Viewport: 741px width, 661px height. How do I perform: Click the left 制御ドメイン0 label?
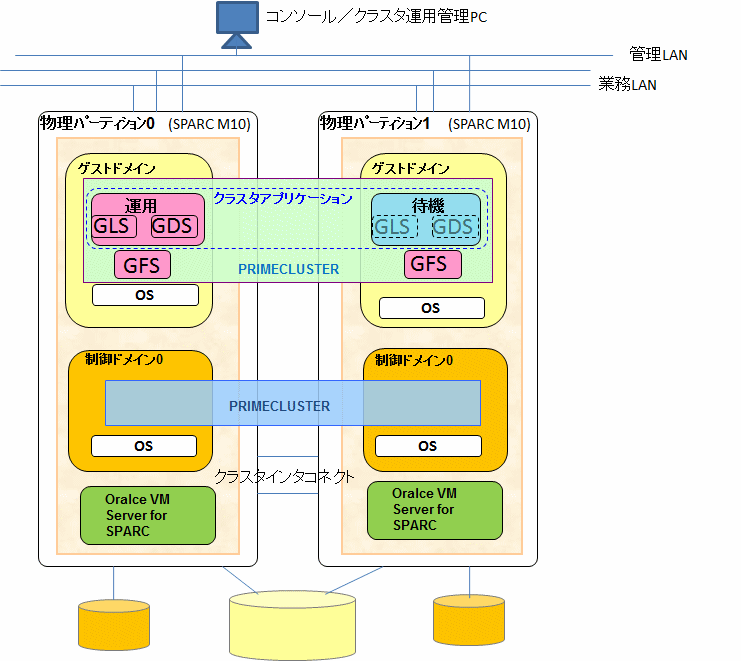click(x=124, y=360)
